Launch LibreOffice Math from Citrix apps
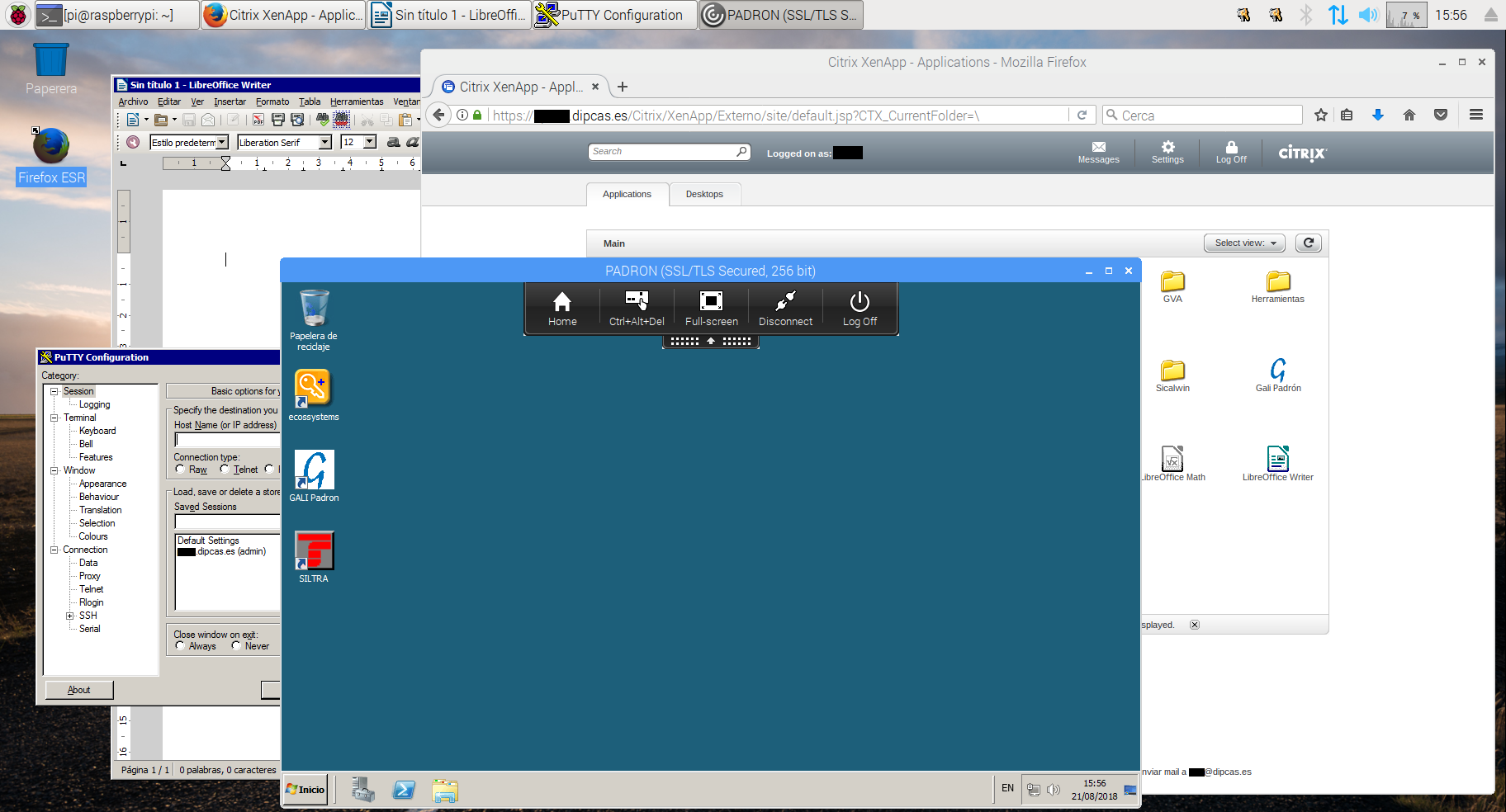 (x=1172, y=464)
